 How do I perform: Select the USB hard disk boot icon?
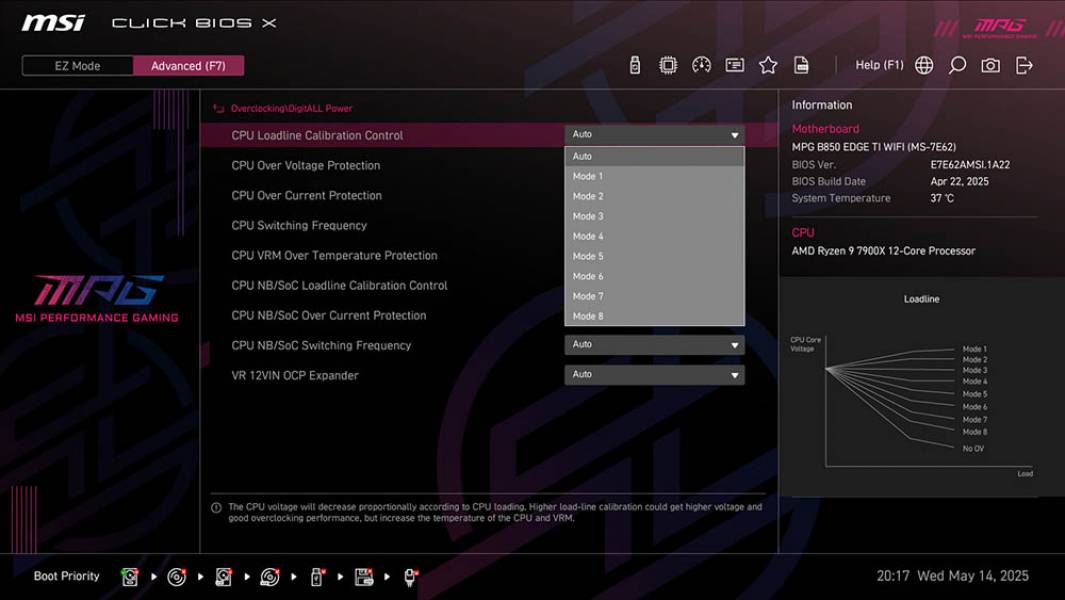[x=223, y=577]
